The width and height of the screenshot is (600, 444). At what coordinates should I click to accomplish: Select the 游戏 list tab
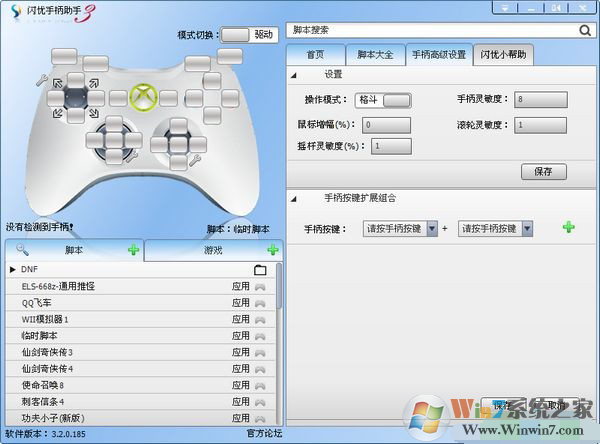pos(214,250)
